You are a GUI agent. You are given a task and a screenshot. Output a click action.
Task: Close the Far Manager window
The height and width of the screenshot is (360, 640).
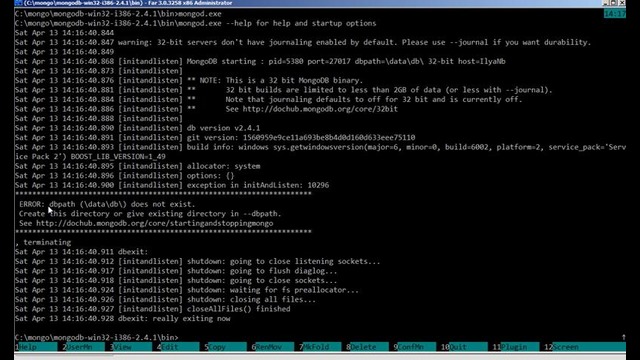coord(622,3)
